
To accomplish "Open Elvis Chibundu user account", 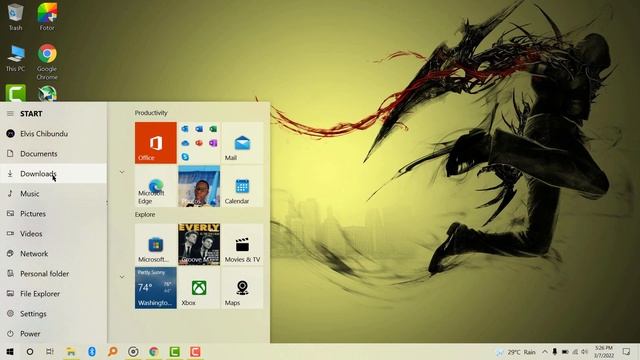I will click(53, 133).
